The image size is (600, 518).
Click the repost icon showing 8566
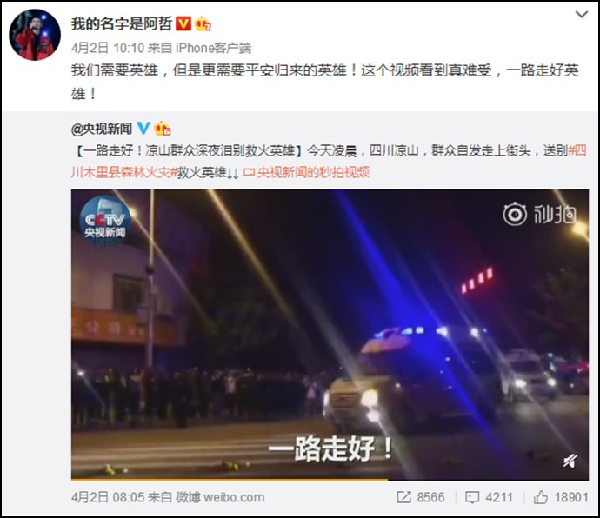[x=421, y=497]
